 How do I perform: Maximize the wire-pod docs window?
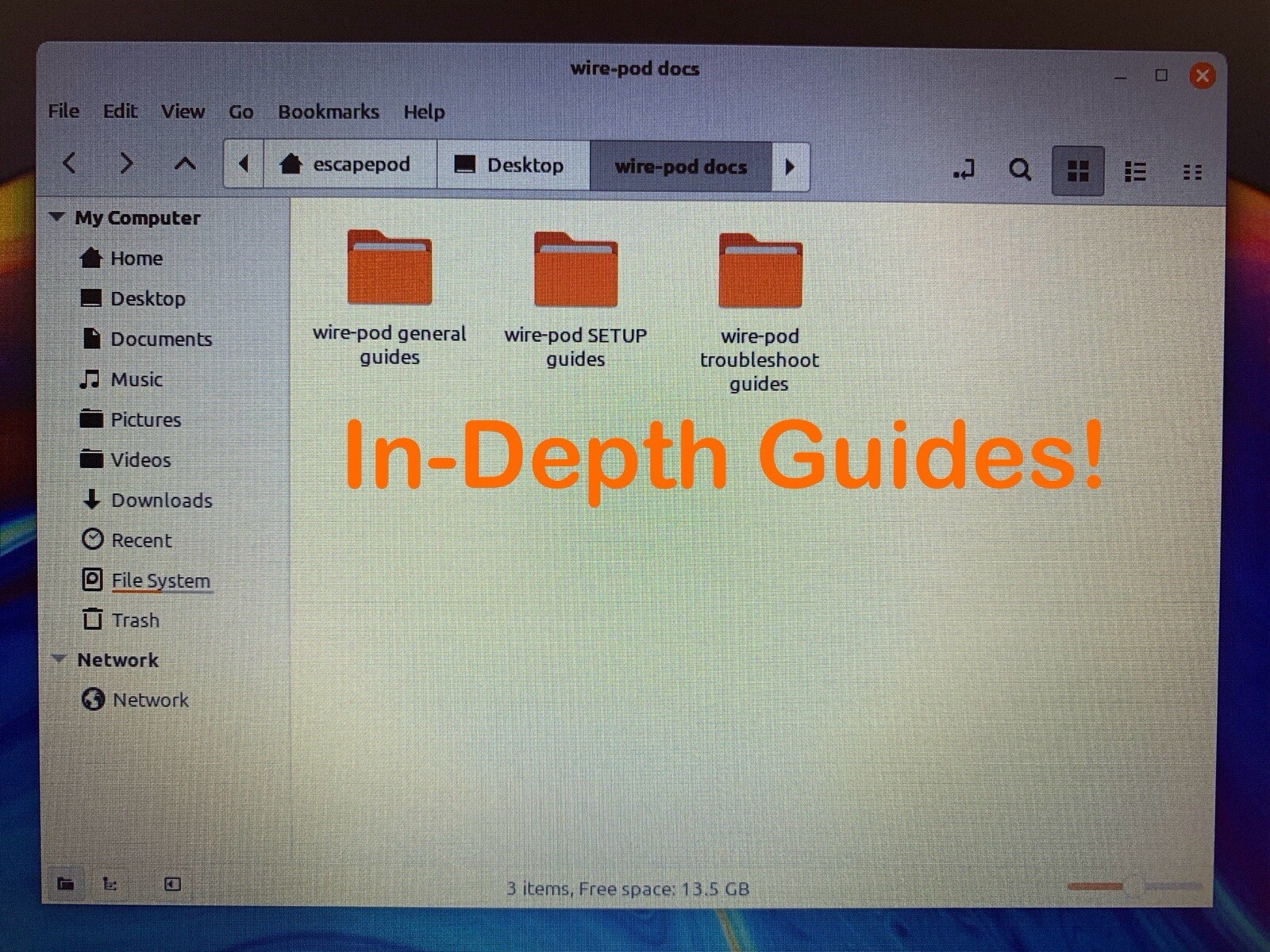[x=1161, y=75]
